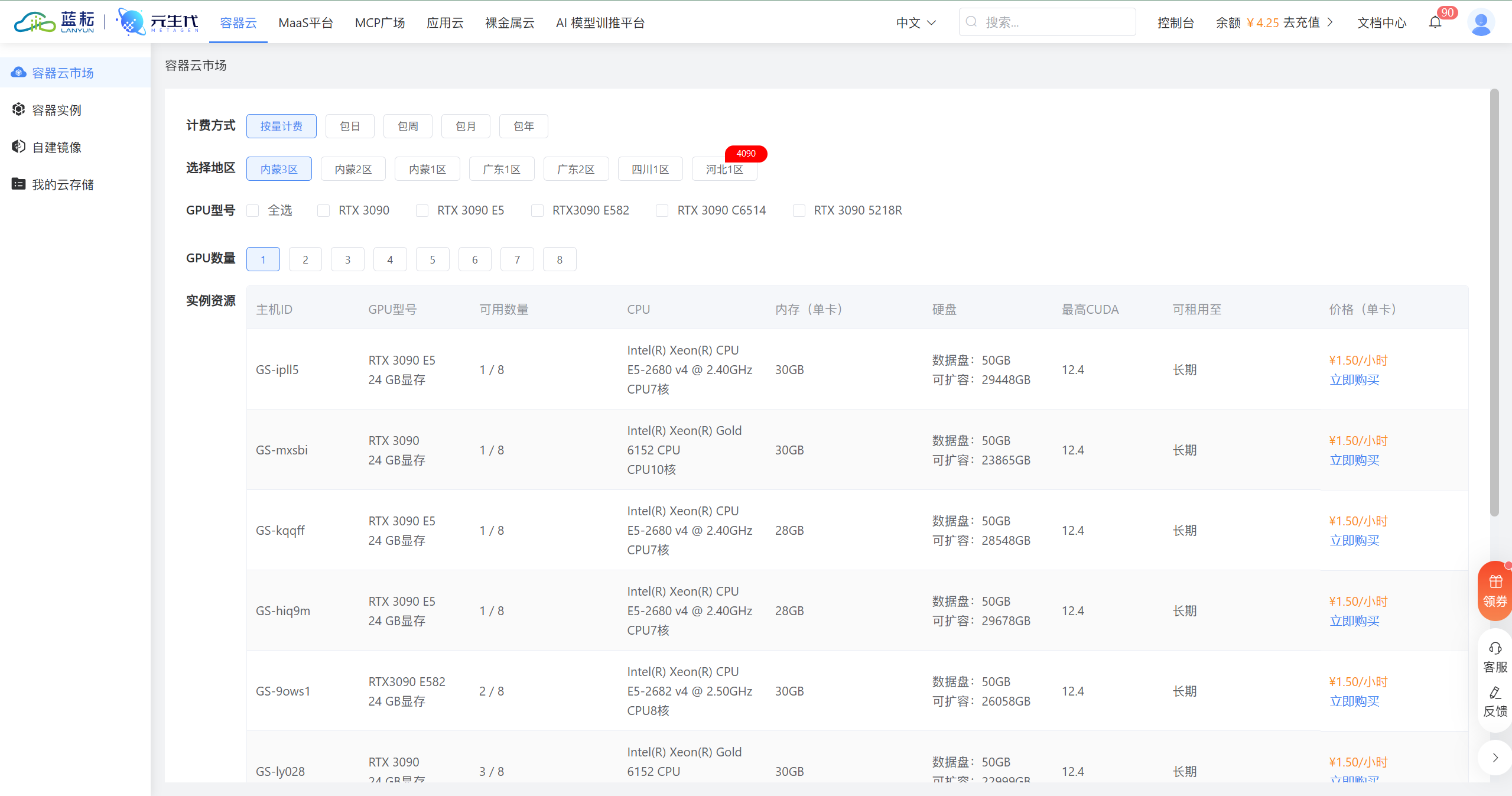Open 自建镜像 in the sidebar

click(x=57, y=147)
